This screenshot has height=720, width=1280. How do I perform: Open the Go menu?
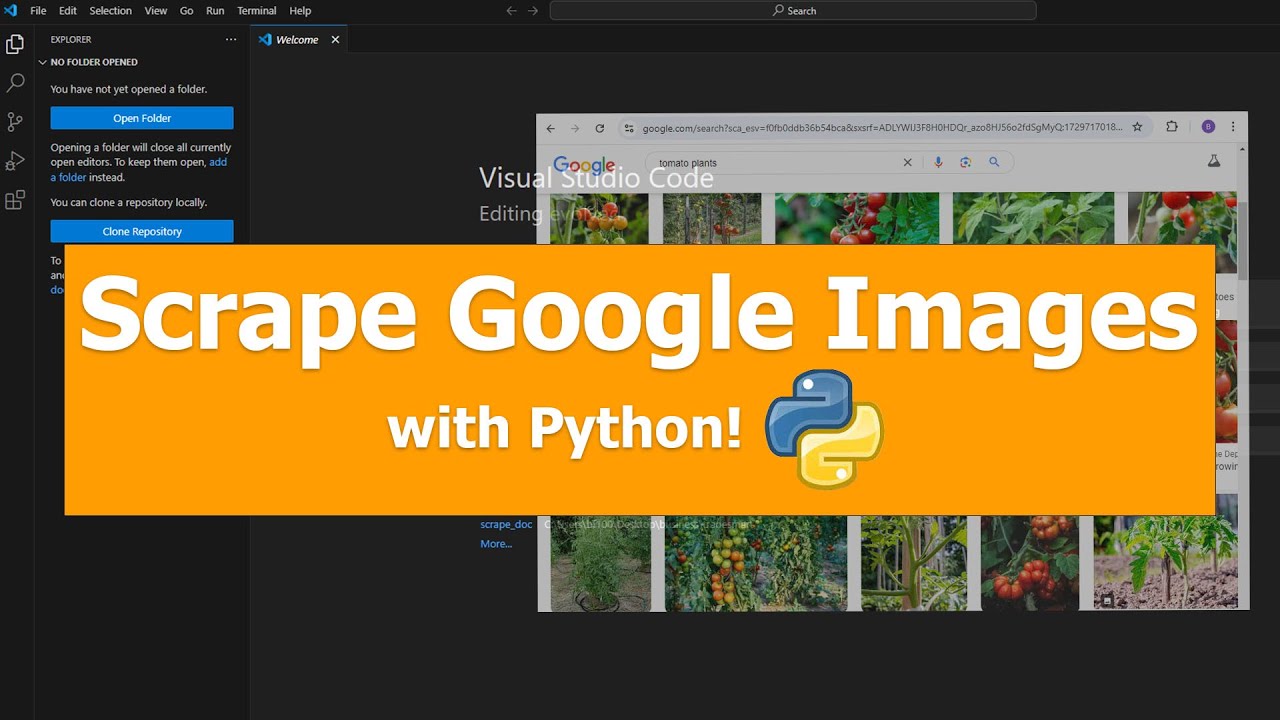point(186,11)
